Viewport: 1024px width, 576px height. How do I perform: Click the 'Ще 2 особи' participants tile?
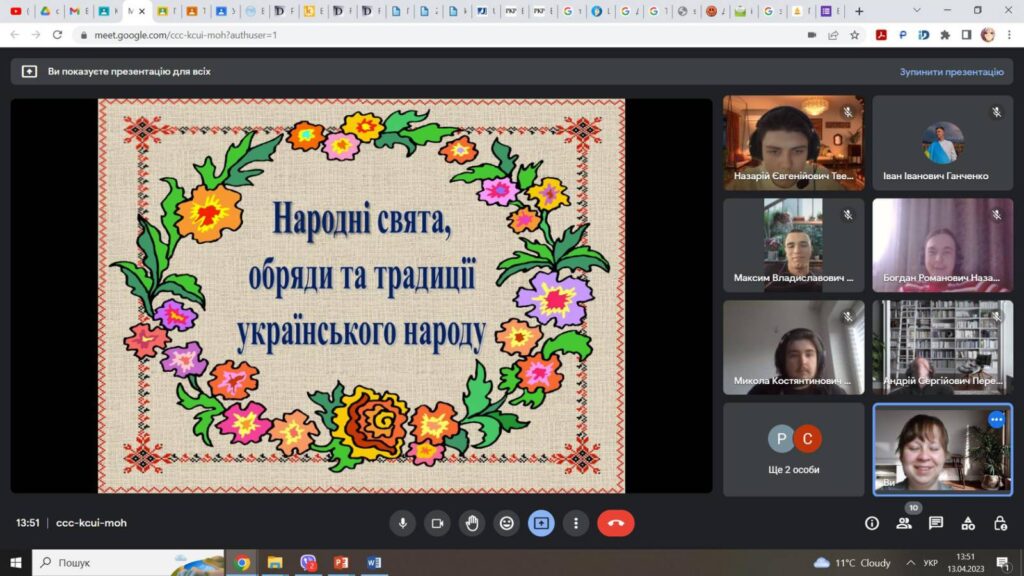794,449
